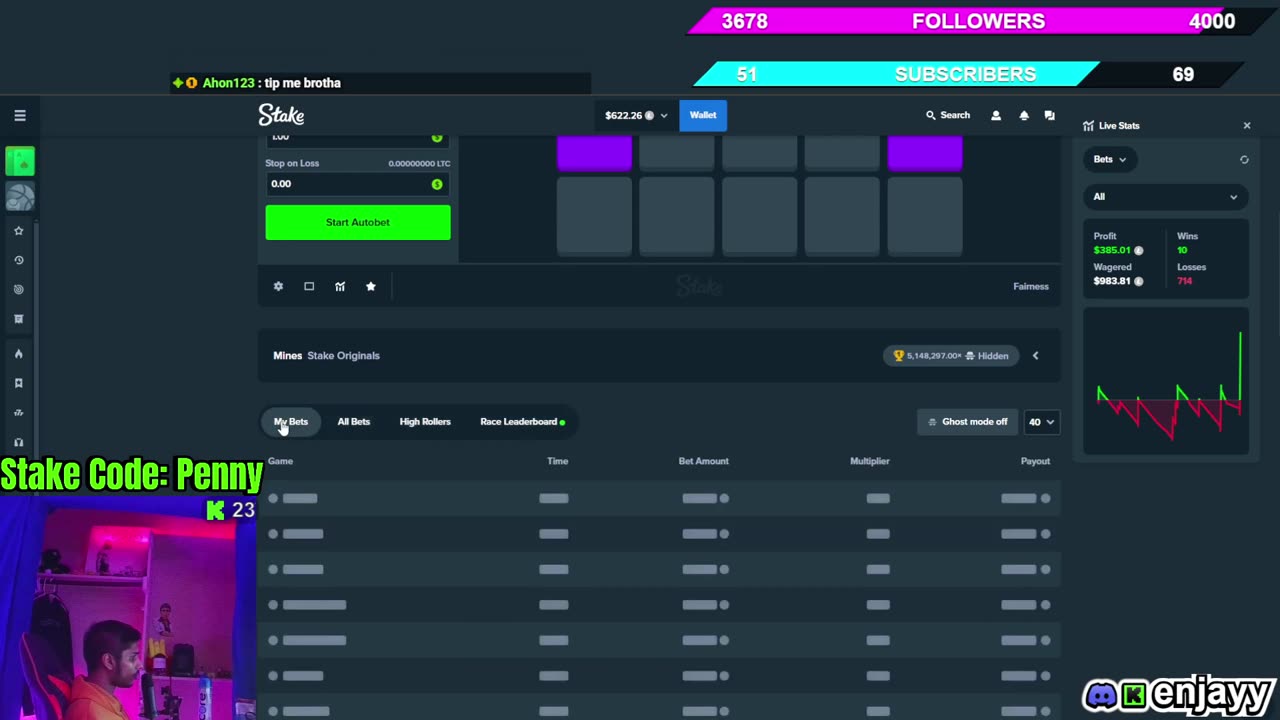Click the Stake Code: Penny overlay text

pyautogui.click(x=131, y=475)
